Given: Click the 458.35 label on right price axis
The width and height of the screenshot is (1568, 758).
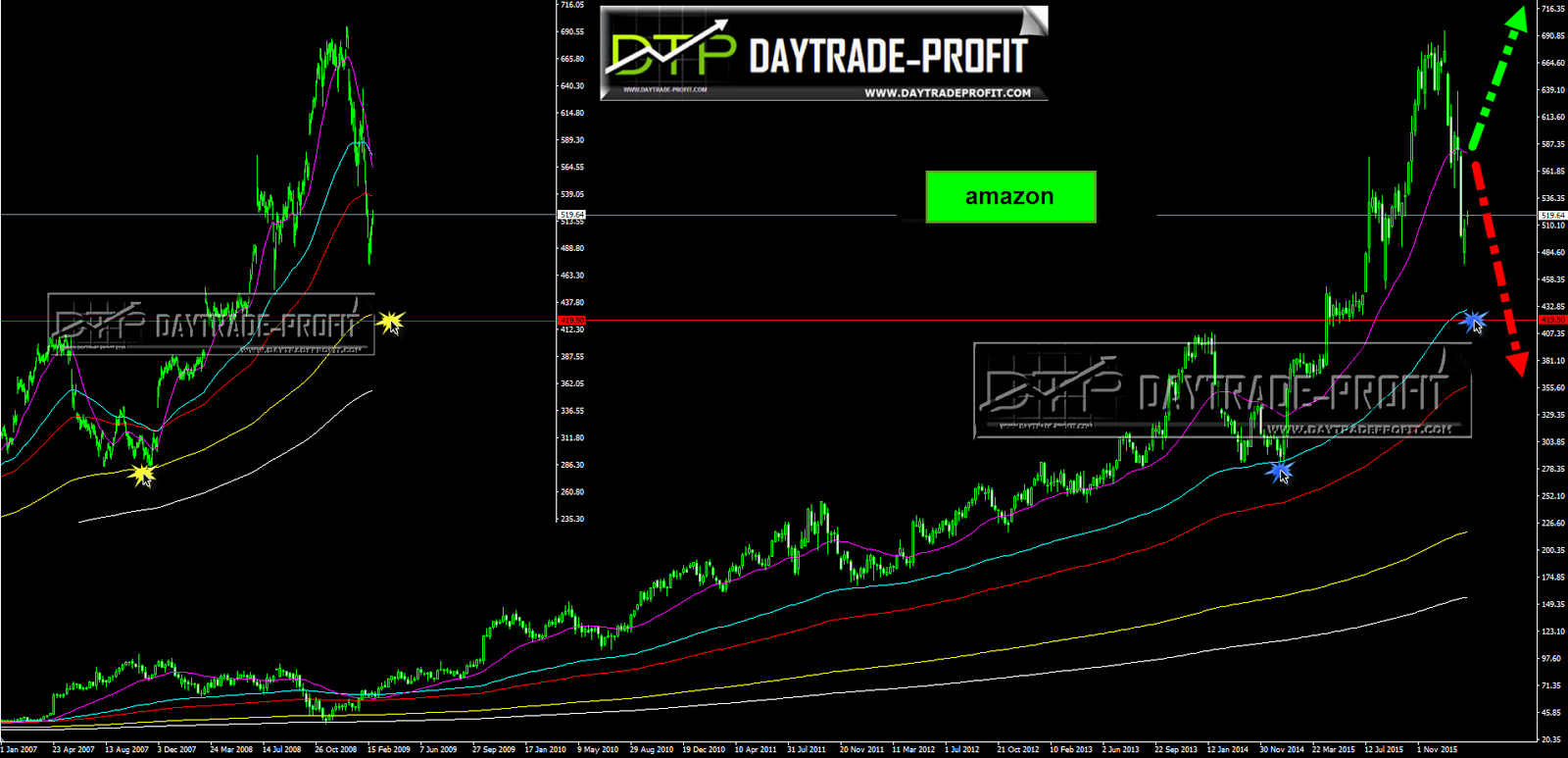Looking at the screenshot, I should click(1553, 280).
